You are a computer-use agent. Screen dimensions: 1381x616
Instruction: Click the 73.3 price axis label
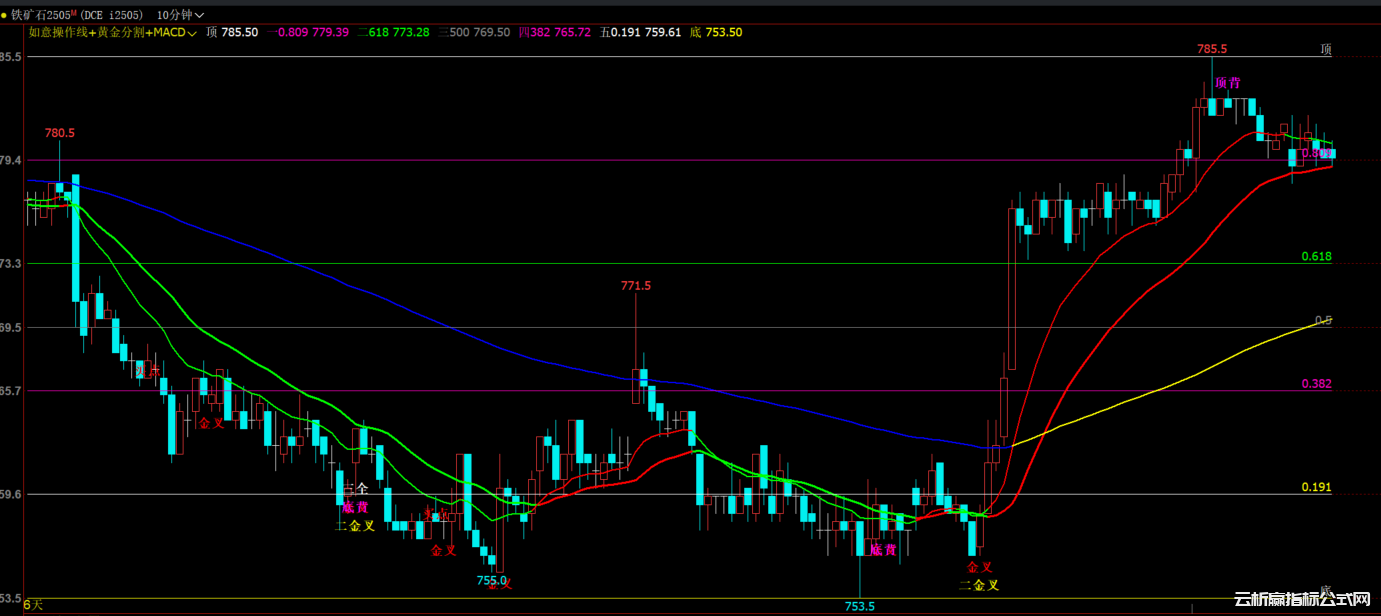pyautogui.click(x=11, y=264)
